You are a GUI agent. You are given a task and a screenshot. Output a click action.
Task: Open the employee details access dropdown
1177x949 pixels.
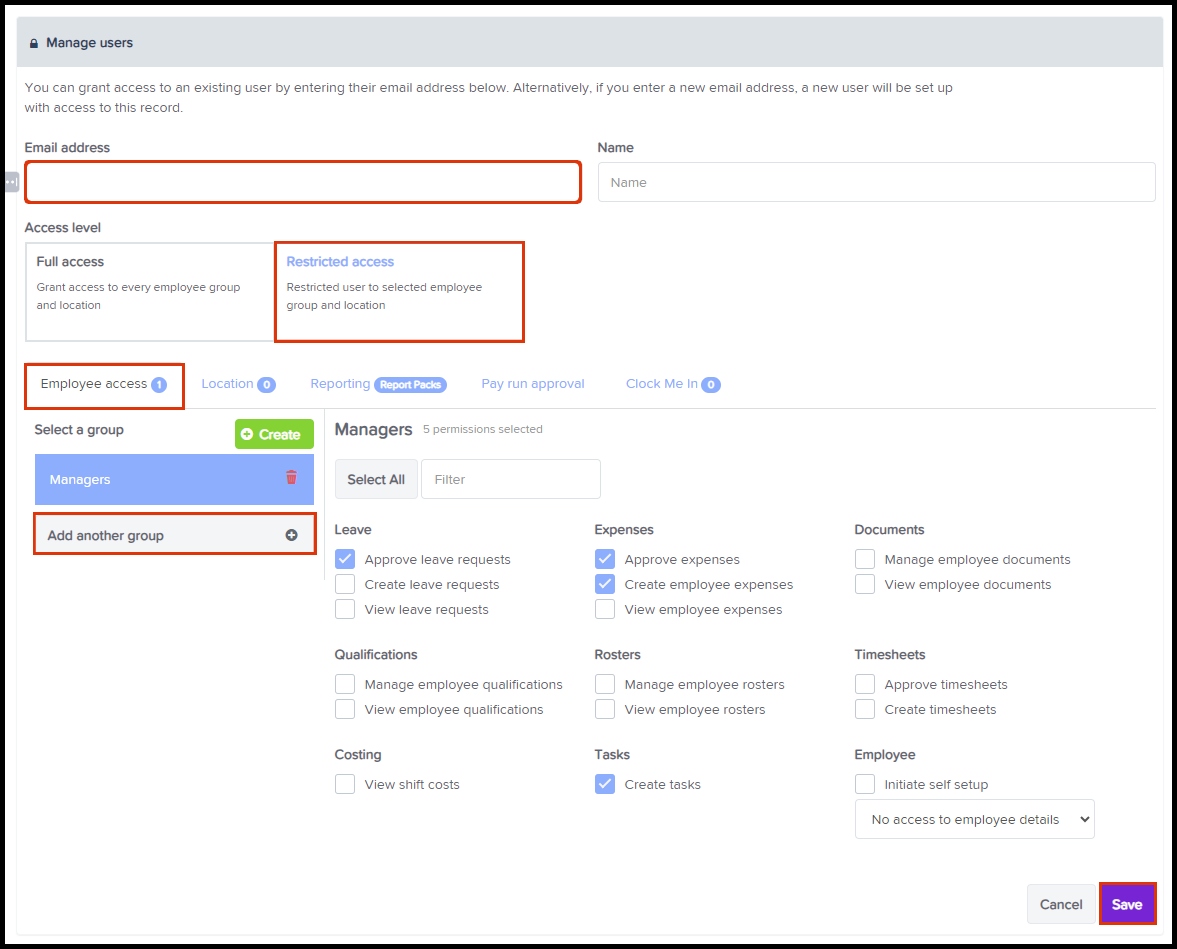coord(974,819)
